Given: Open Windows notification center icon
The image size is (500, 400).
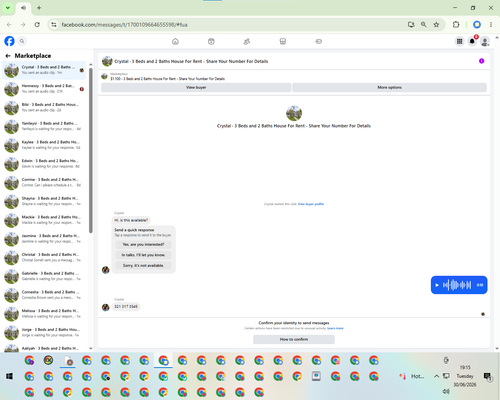Looking at the screenshot, I should [x=487, y=376].
